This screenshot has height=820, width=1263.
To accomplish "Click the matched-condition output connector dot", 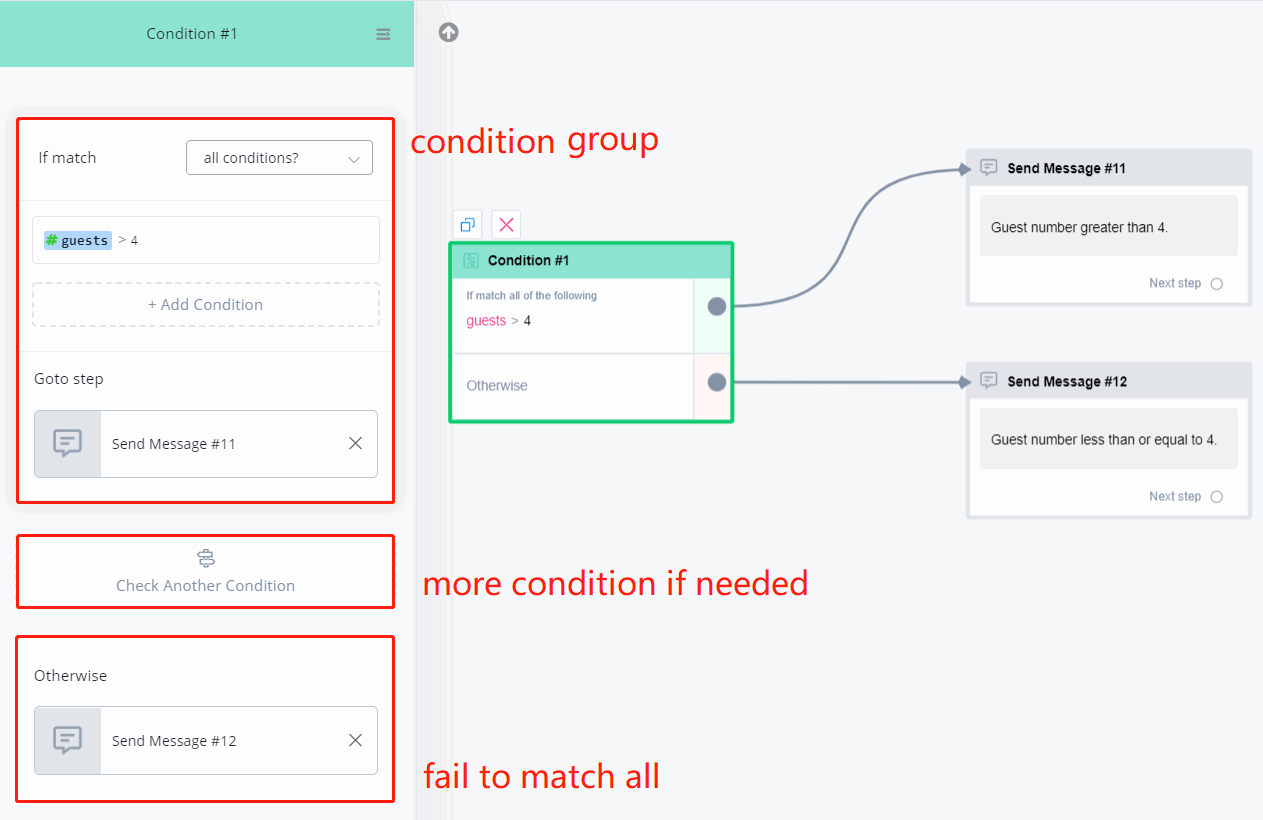I will point(717,306).
